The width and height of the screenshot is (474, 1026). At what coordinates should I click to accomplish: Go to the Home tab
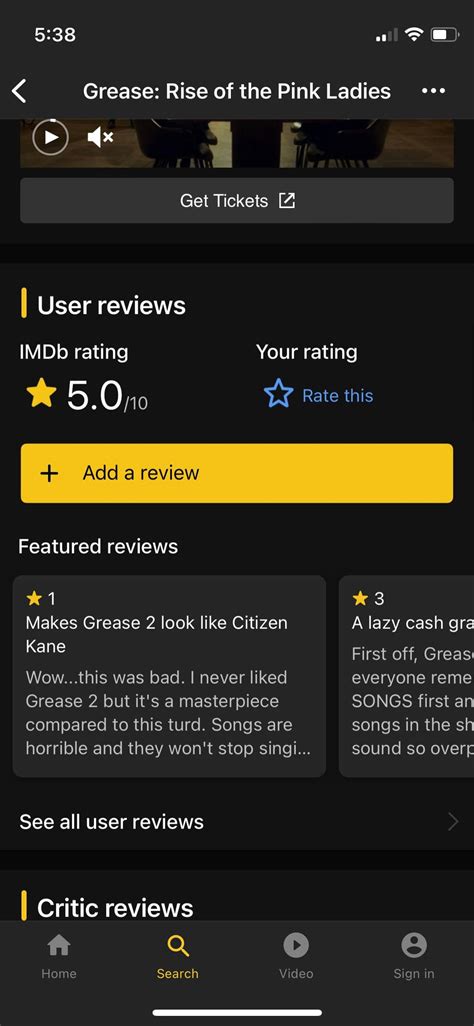point(59,956)
